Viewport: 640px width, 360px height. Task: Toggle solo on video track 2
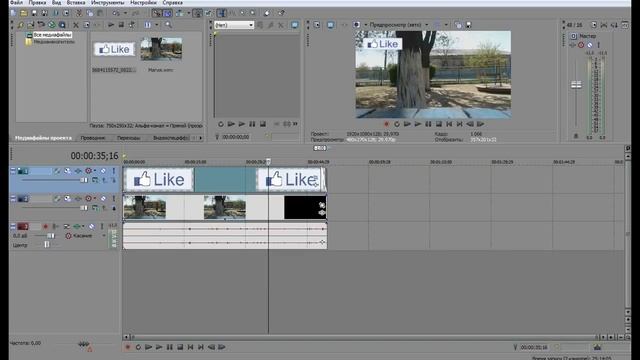pyautogui.click(x=113, y=198)
